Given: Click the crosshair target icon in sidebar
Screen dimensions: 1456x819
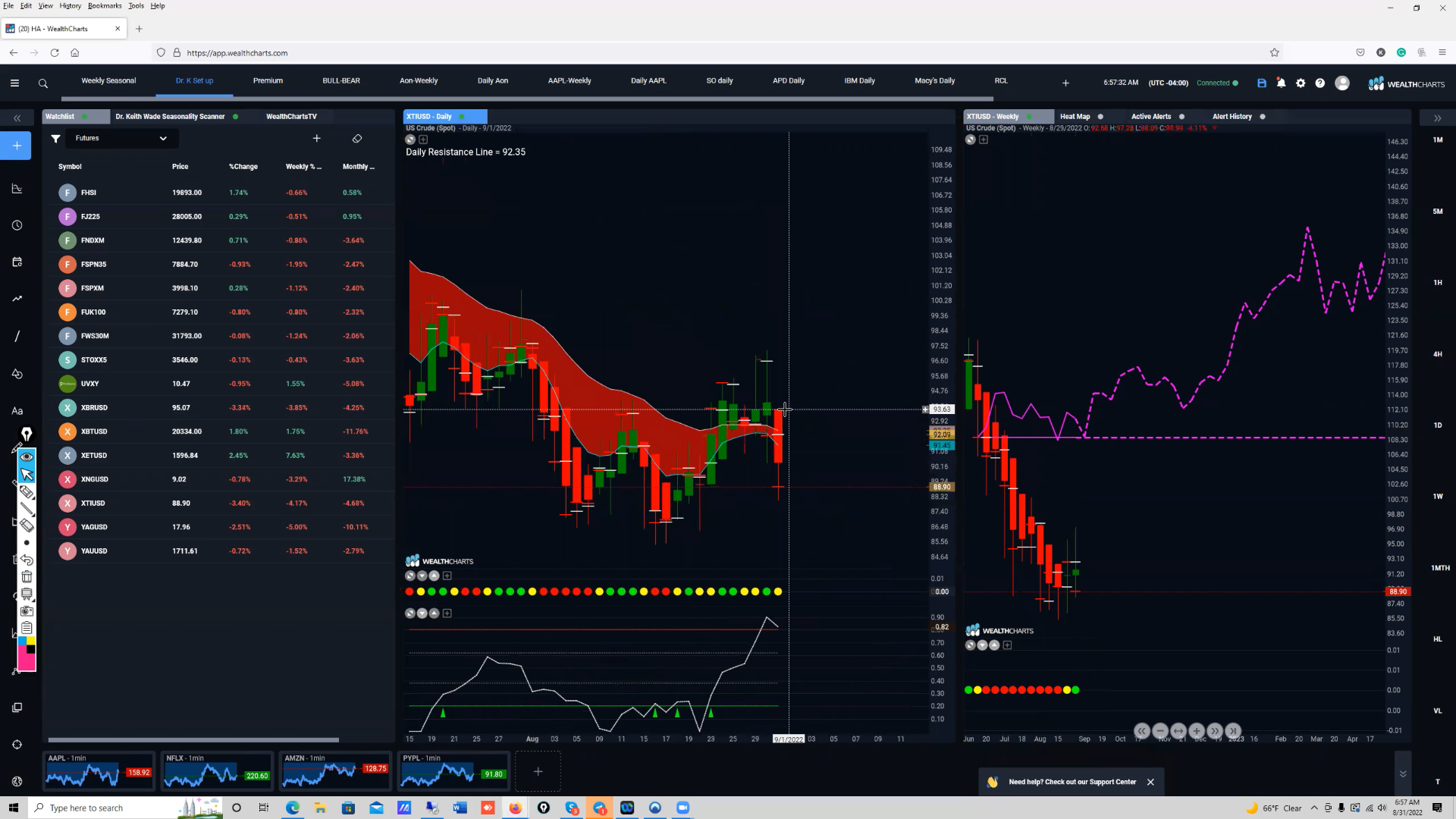Looking at the screenshot, I should coord(17,745).
